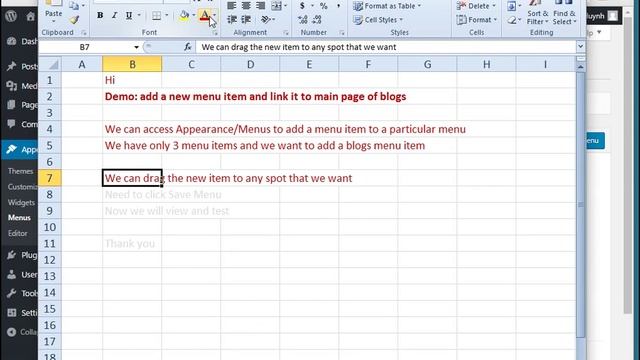Viewport: 640px width, 360px height.
Task: Expand the formula bar chevron
Action: 580,47
